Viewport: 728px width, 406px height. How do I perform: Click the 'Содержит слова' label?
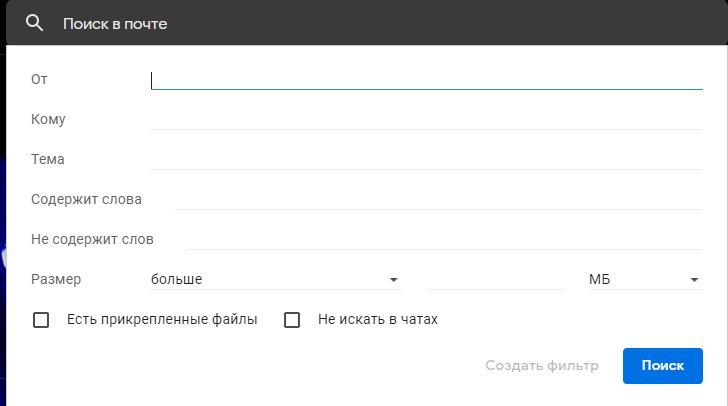tap(86, 199)
